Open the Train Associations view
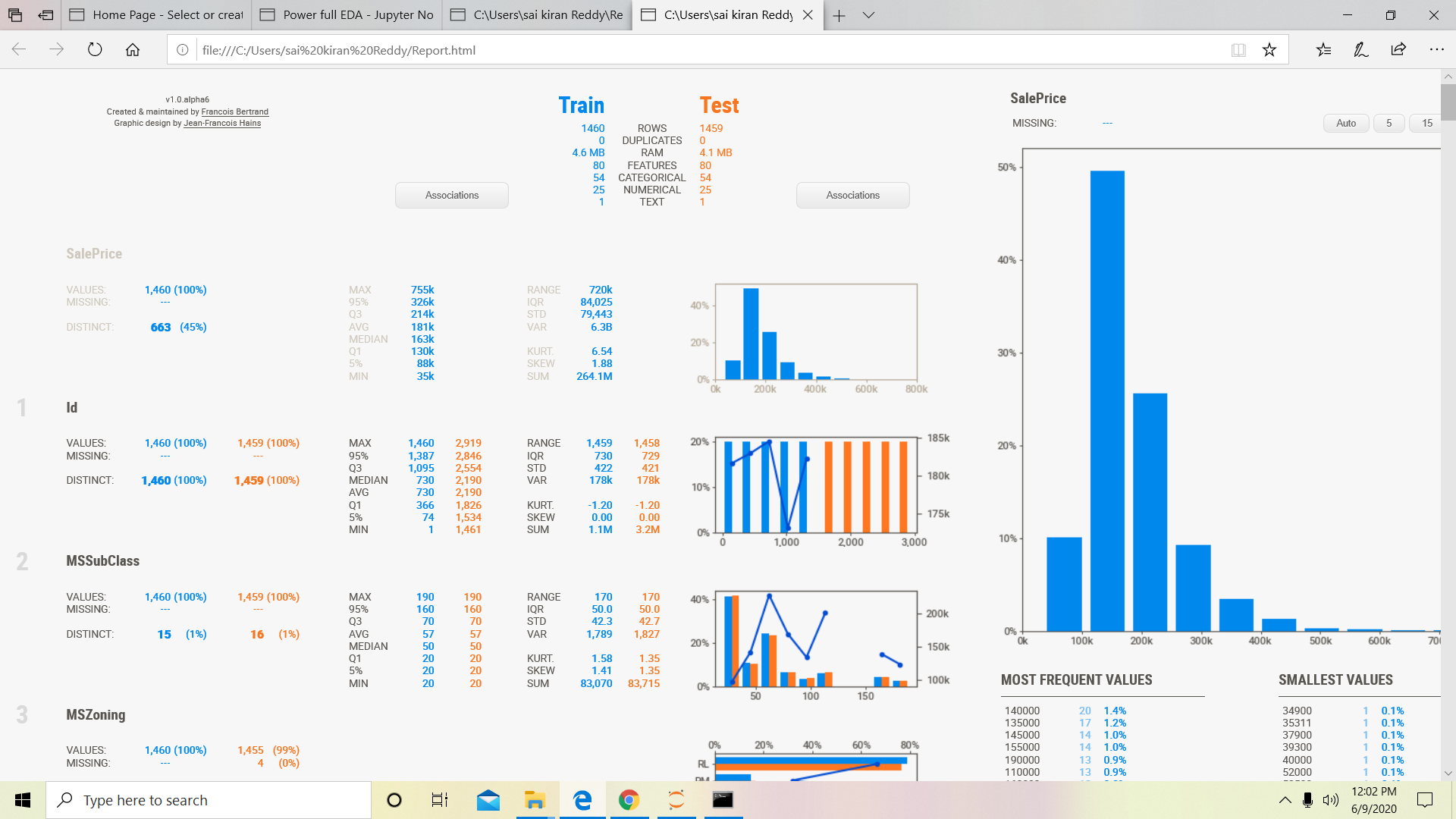The height and width of the screenshot is (819, 1456). tap(450, 195)
